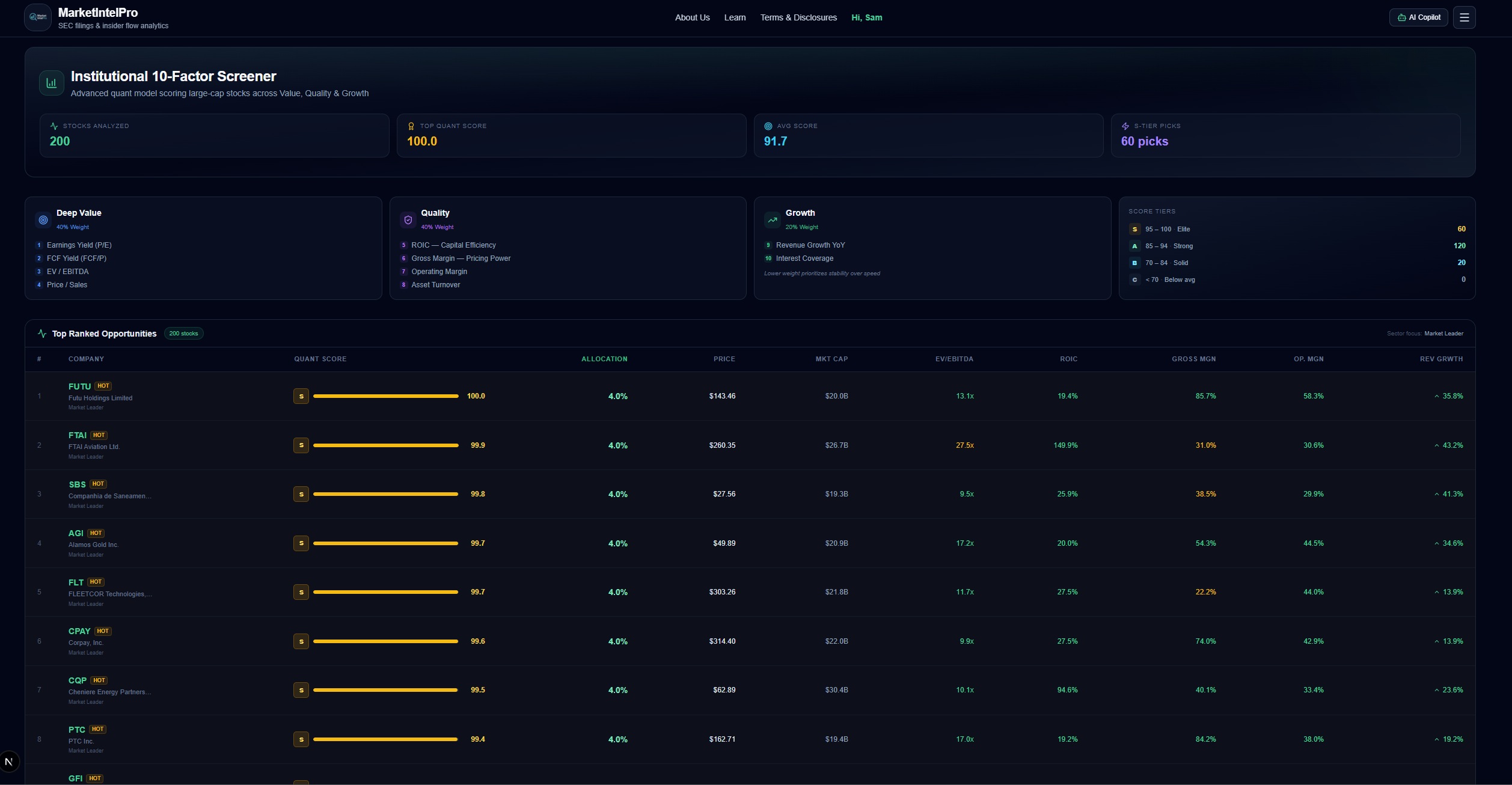Click the FUTU quant score bar
1512x785 pixels.
tap(385, 396)
